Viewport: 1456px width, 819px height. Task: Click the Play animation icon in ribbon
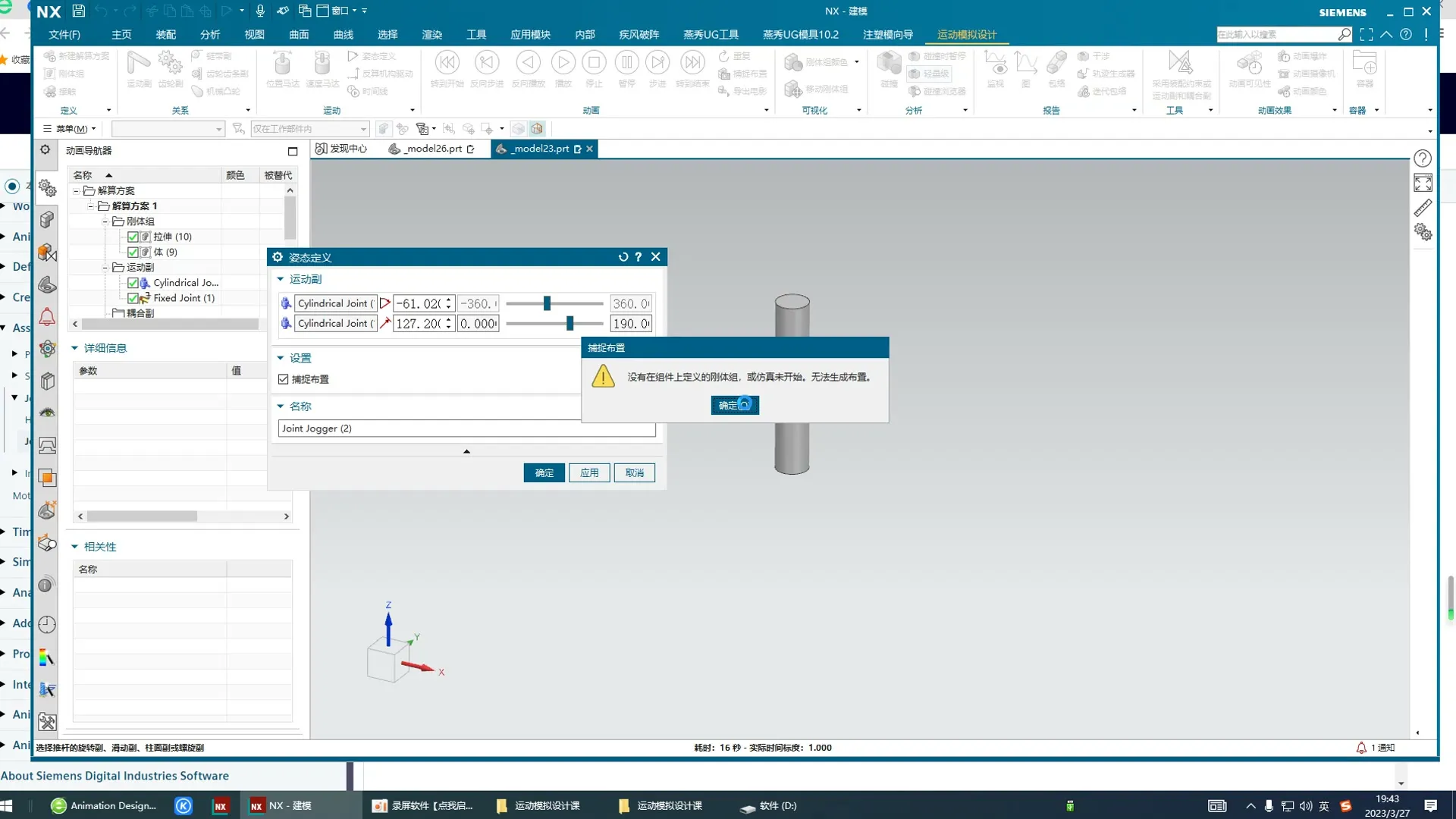click(x=563, y=63)
